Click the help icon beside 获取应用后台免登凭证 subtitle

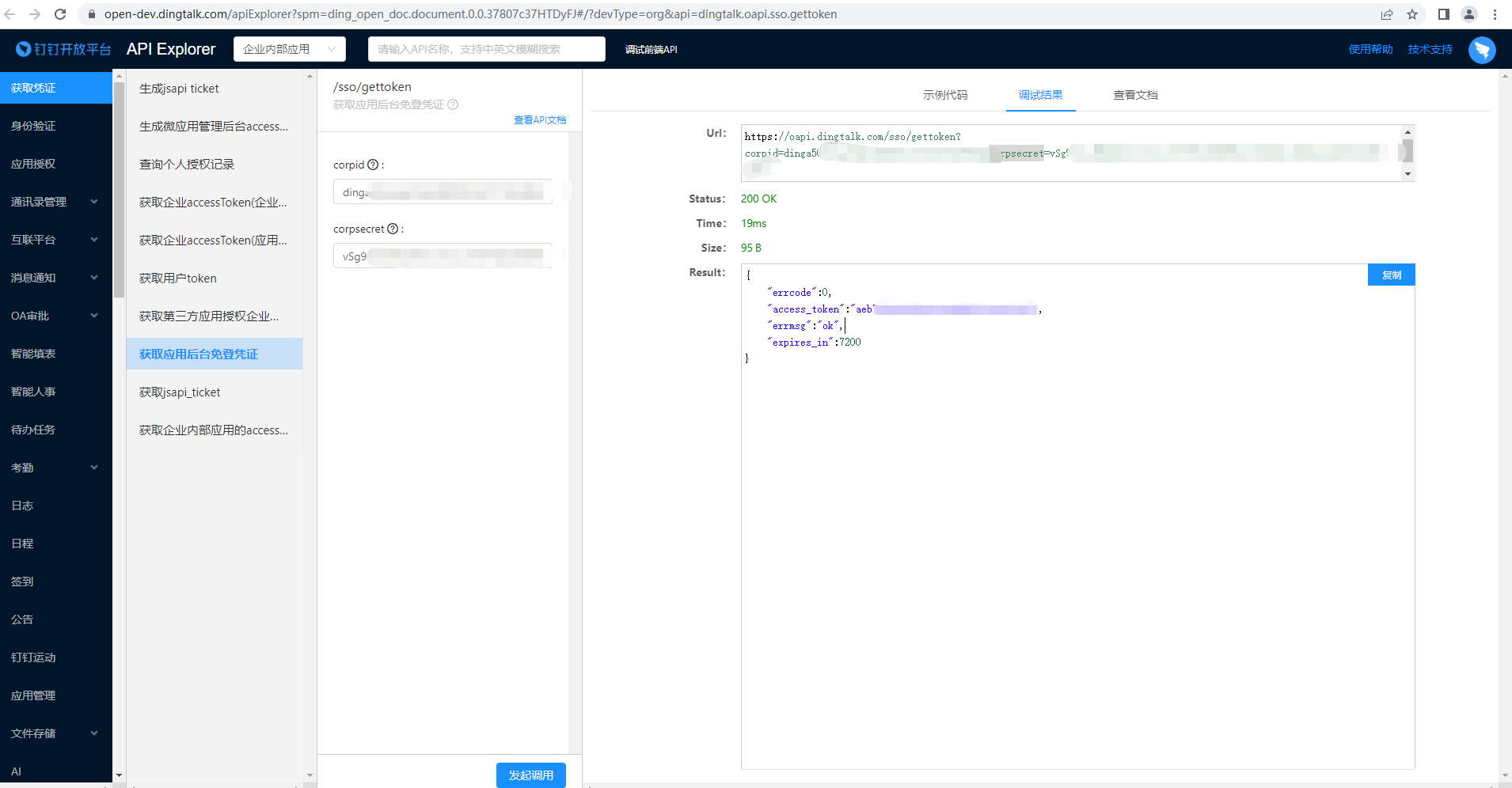(x=453, y=104)
